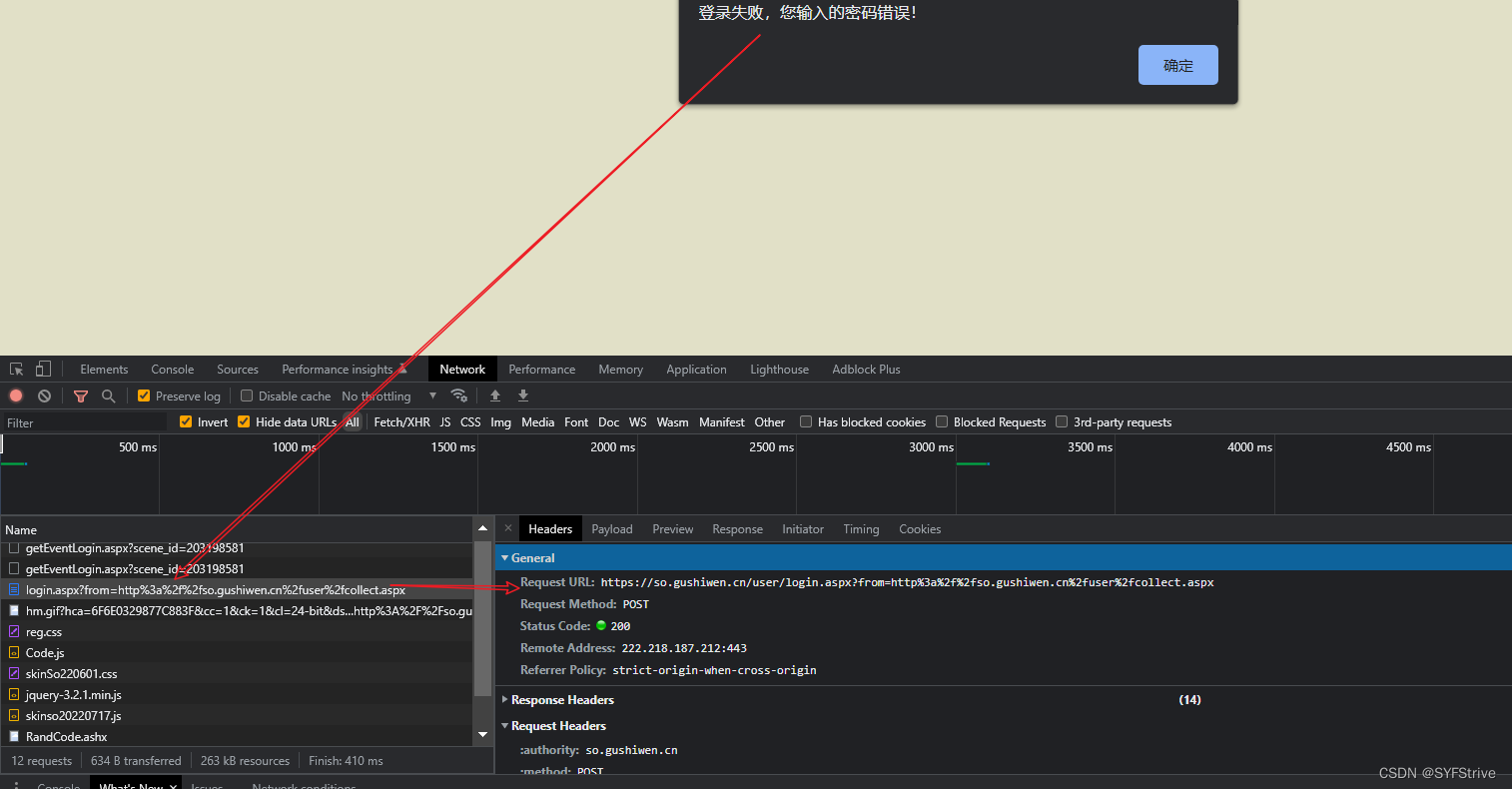This screenshot has height=789, width=1512.
Task: Click the Request URL value text
Action: click(x=907, y=581)
